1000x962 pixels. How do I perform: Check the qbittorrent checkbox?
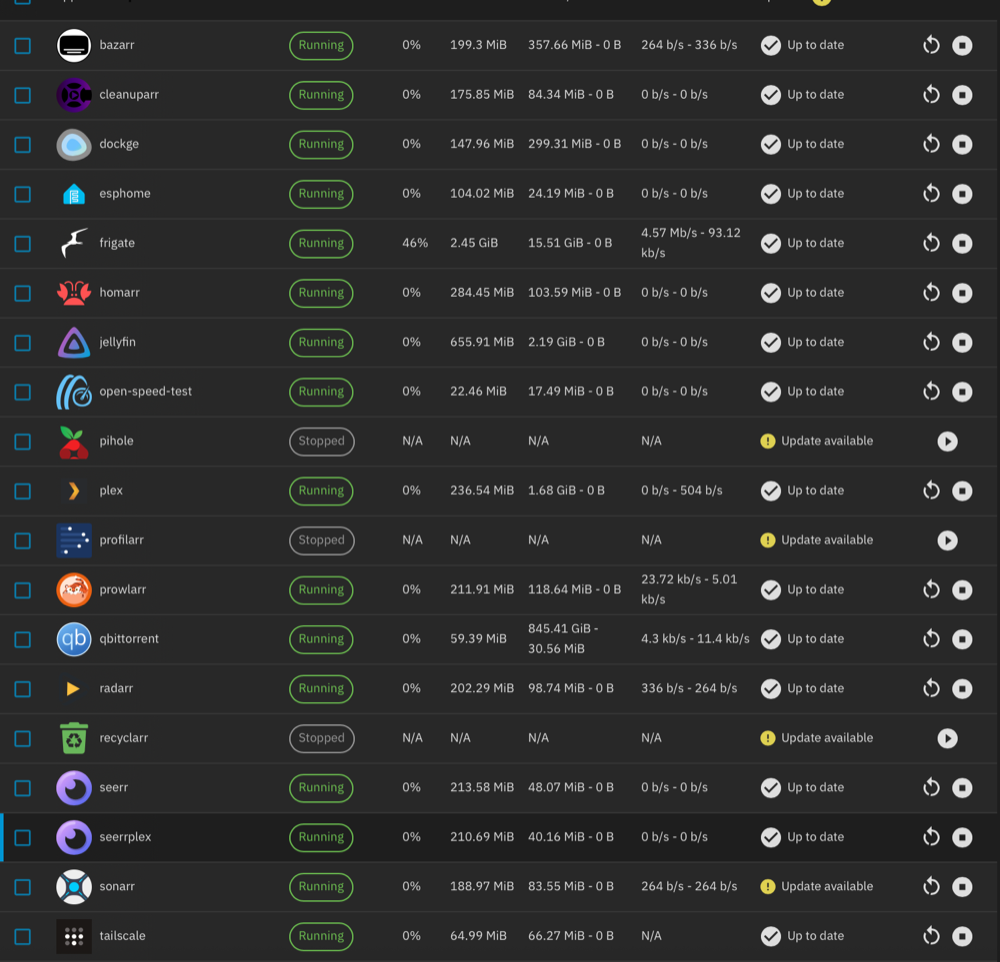[23, 639]
